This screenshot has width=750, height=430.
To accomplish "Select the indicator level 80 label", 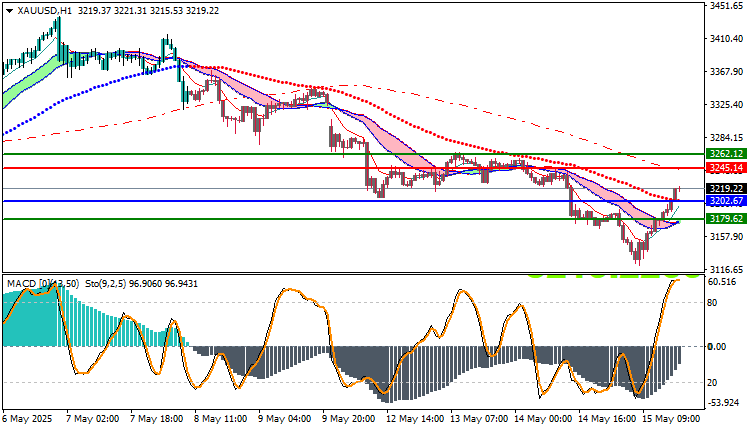I will pyautogui.click(x=712, y=302).
